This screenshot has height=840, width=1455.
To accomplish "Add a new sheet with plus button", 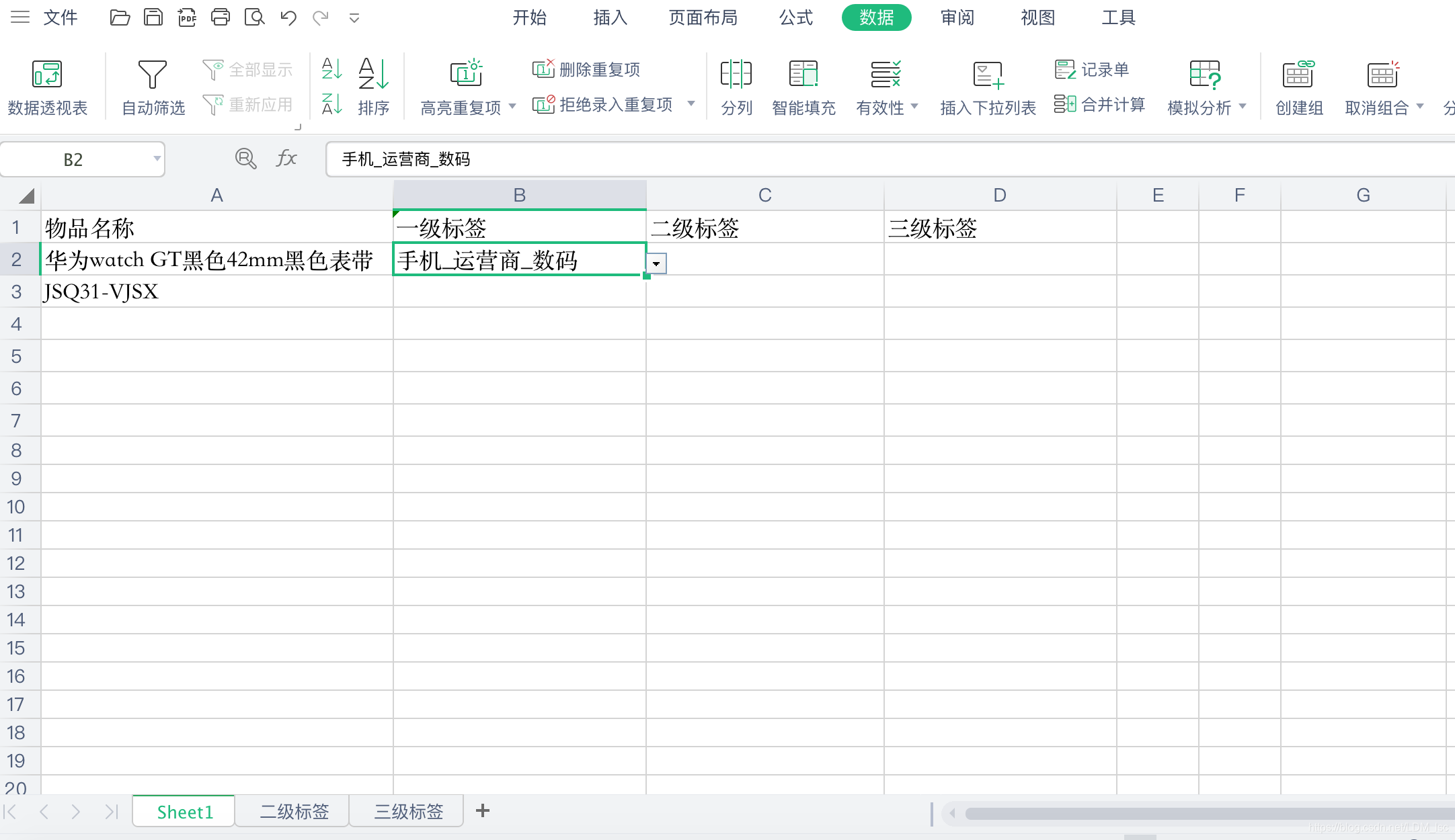I will click(483, 811).
